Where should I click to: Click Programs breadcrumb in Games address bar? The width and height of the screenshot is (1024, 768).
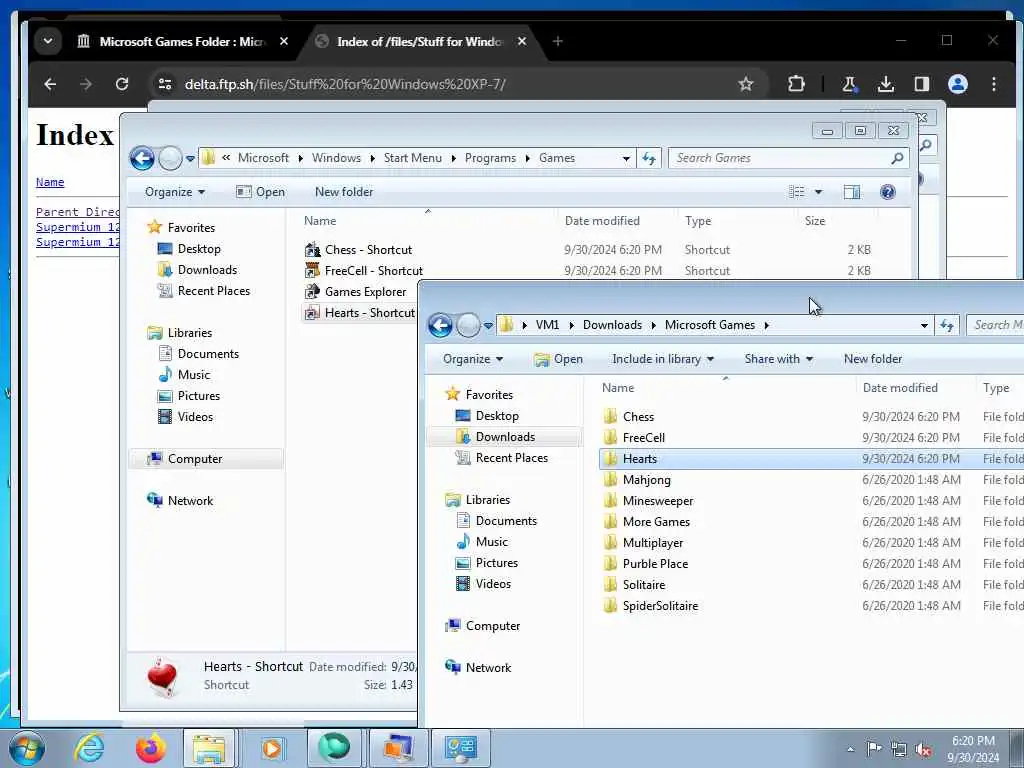[490, 158]
